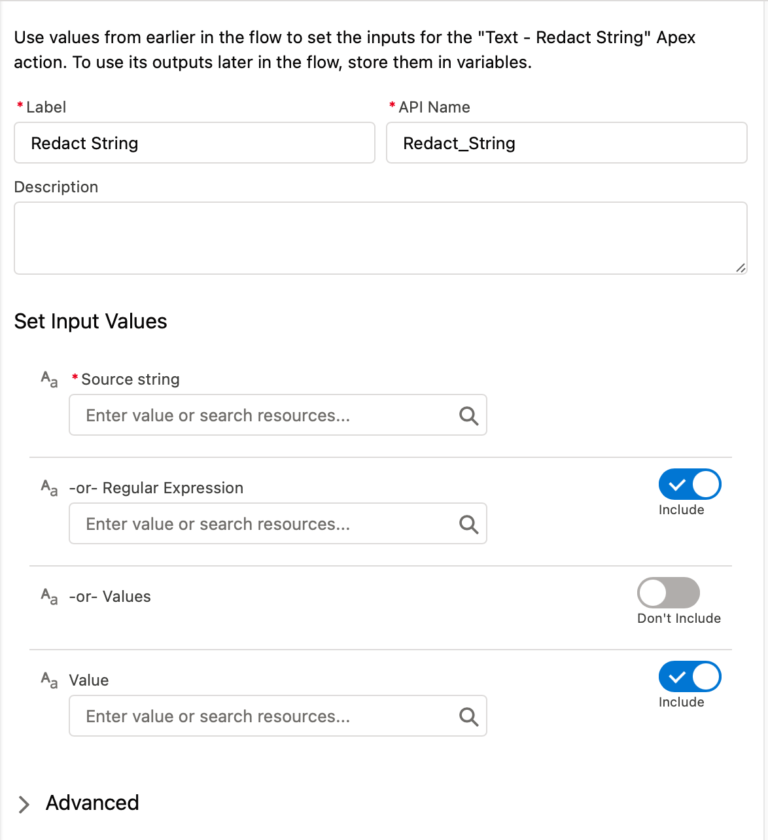Click the Include label under Regular Expression
This screenshot has height=840, width=768.
tap(684, 509)
